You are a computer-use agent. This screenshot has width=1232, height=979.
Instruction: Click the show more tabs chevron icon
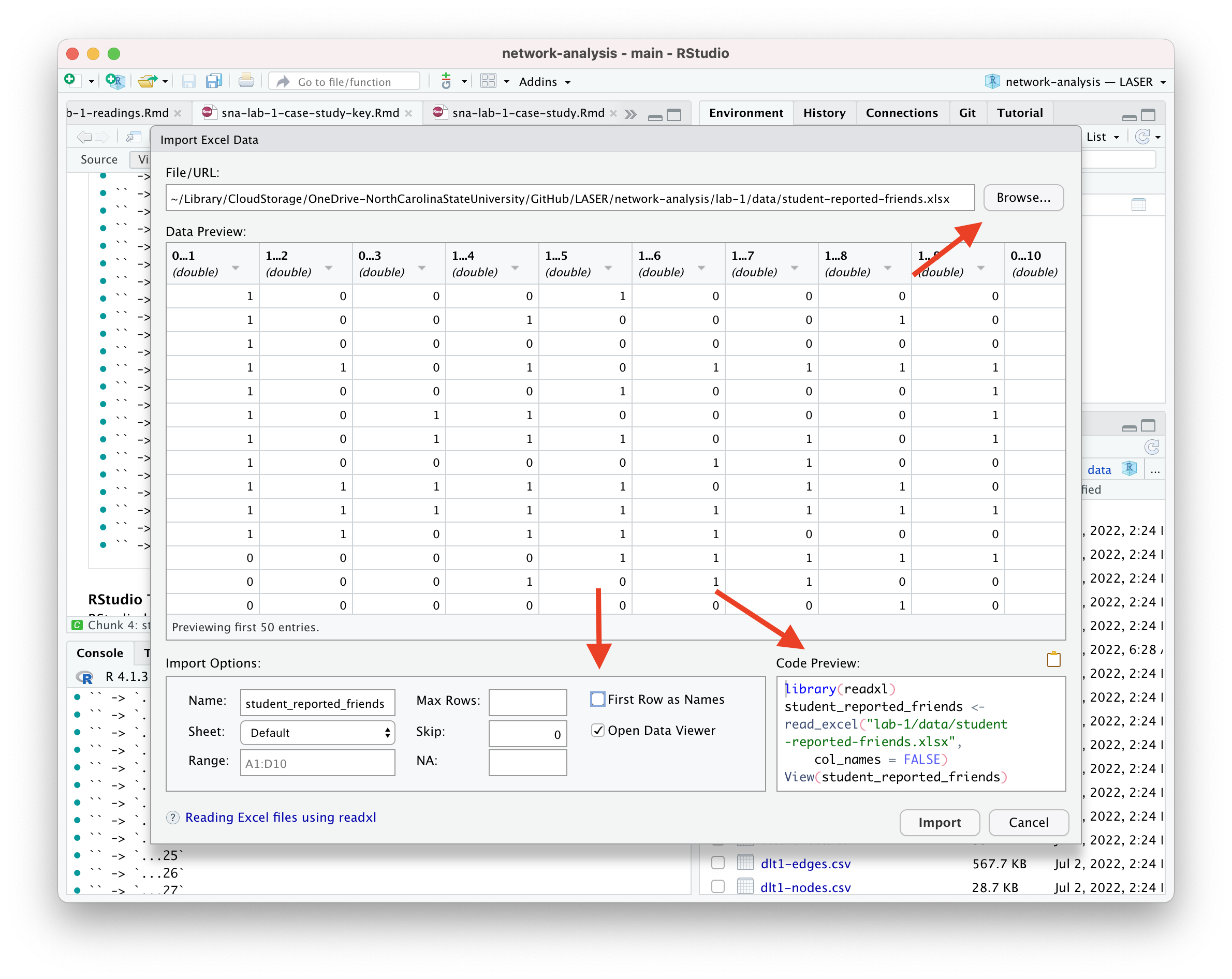630,114
